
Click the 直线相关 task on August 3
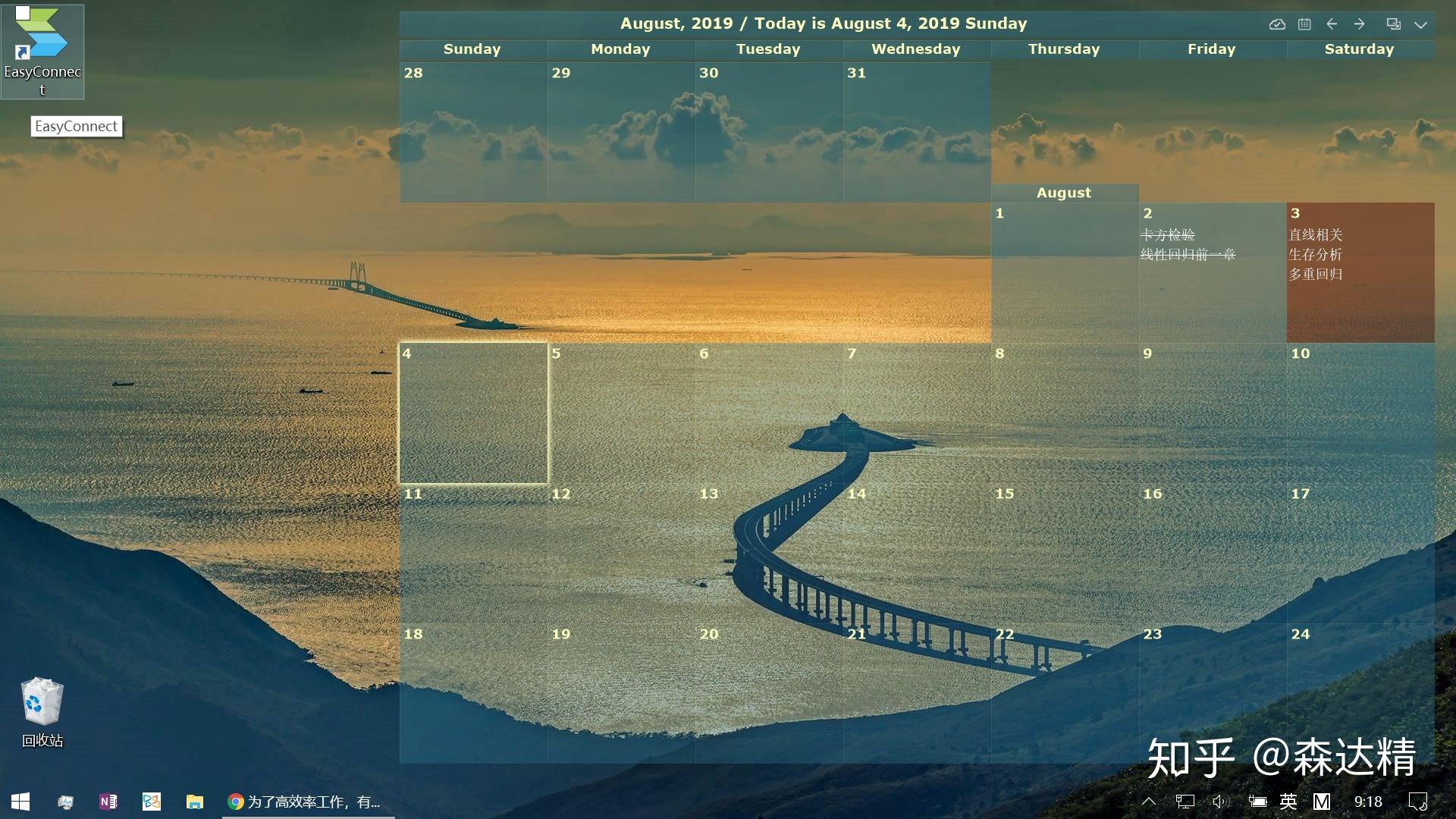(x=1316, y=235)
